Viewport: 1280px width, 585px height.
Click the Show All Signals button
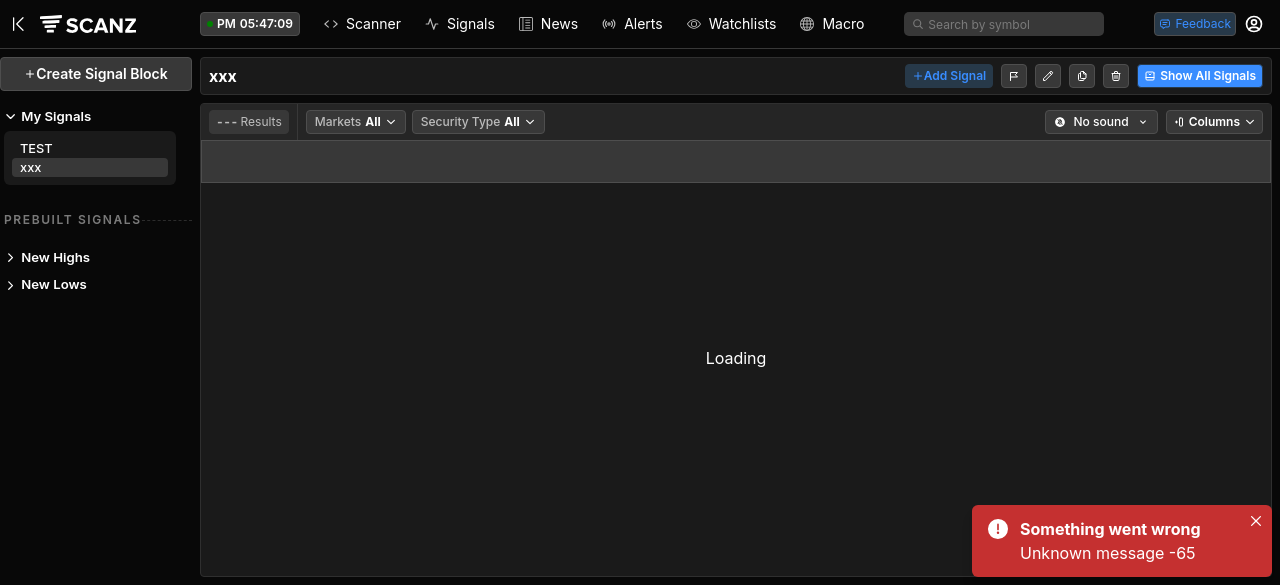(x=1199, y=76)
